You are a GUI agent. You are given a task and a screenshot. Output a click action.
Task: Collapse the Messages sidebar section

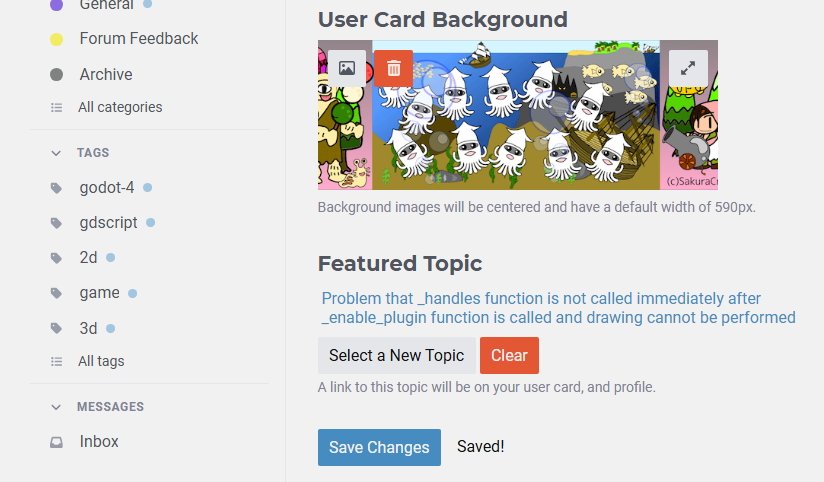click(56, 407)
